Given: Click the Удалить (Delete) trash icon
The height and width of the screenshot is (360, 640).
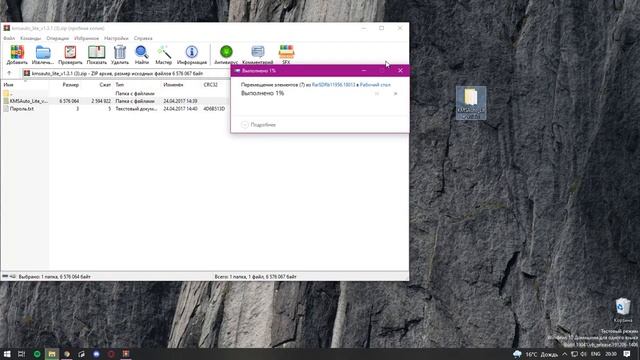Looking at the screenshot, I should click(120, 55).
